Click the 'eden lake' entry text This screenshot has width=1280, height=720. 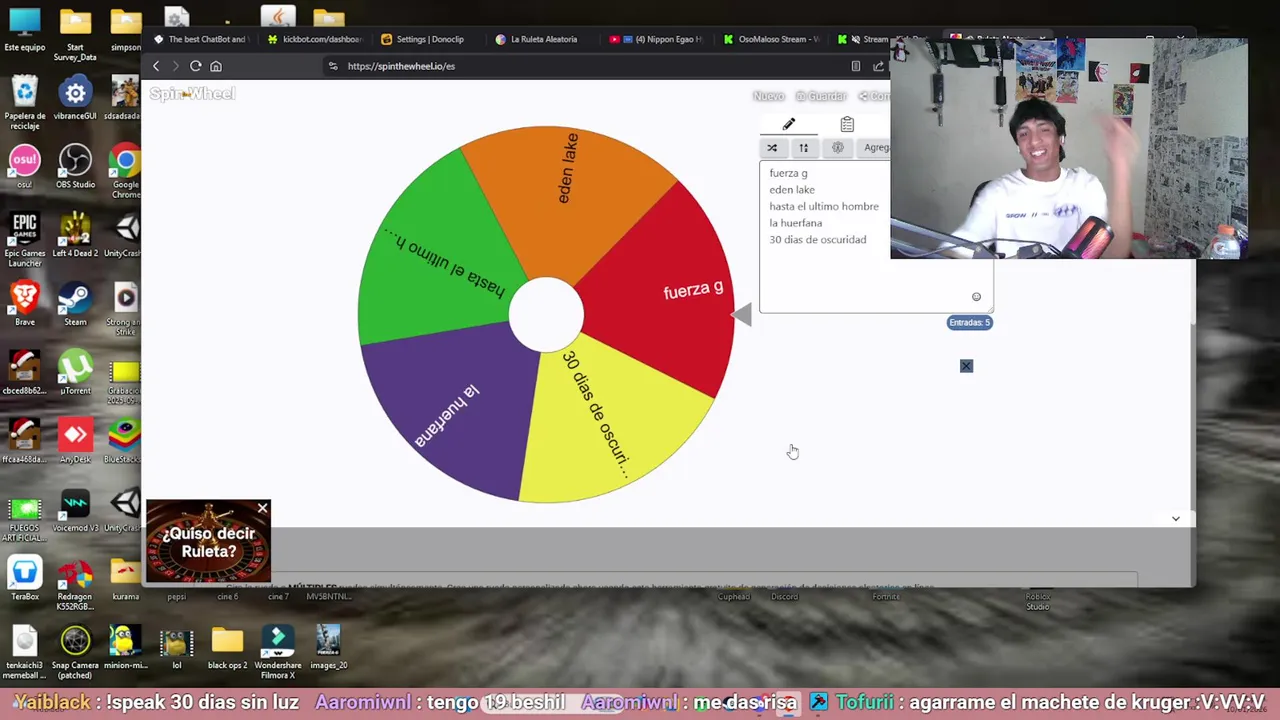point(792,190)
